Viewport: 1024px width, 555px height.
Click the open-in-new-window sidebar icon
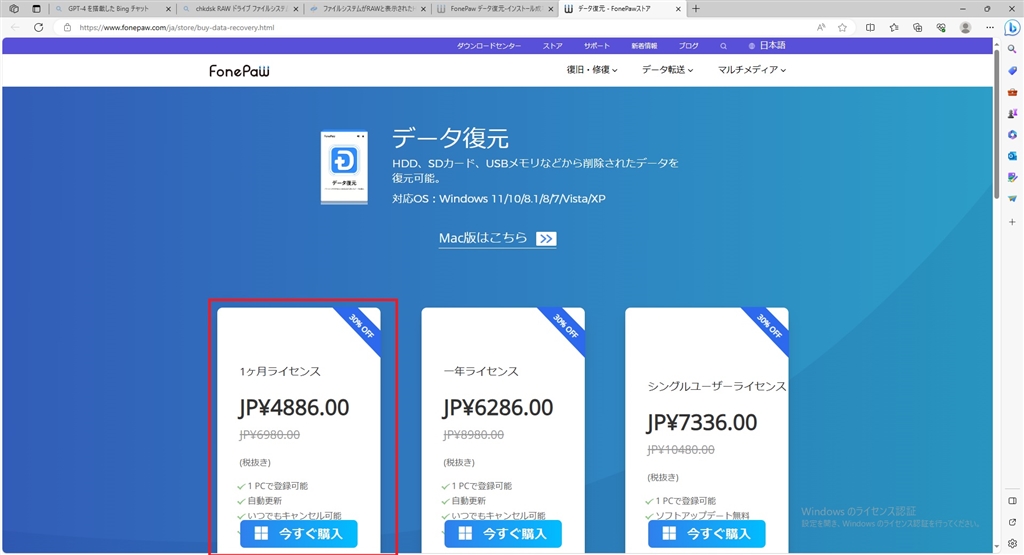1012,522
